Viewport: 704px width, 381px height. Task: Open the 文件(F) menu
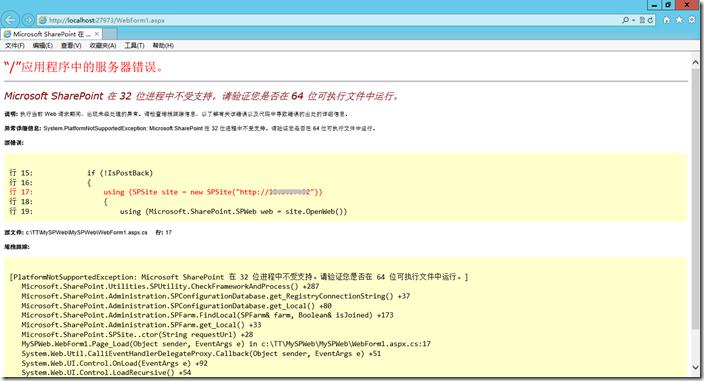point(15,45)
